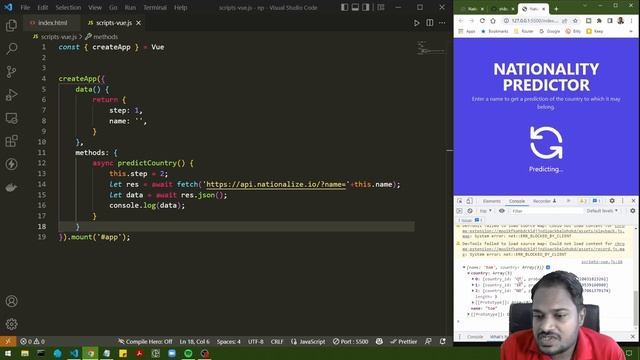This screenshot has height=360, width=640.
Task: Open the File menu
Action: point(25,7)
